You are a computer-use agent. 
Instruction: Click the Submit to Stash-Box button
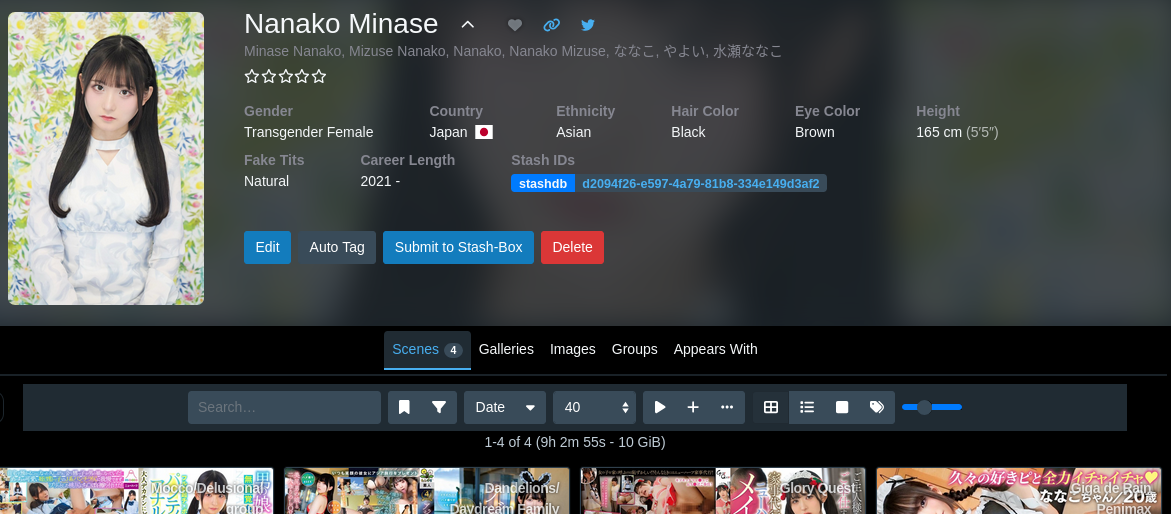[x=458, y=247]
